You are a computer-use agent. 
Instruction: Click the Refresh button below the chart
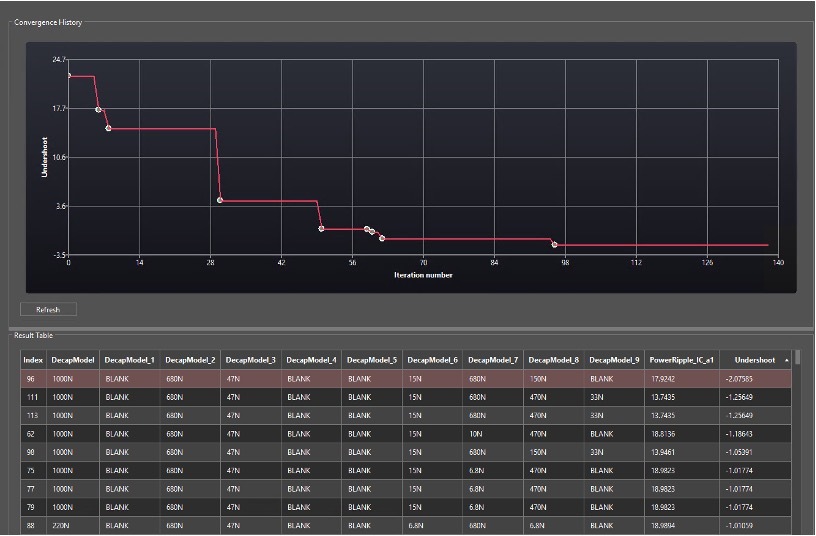coord(48,309)
